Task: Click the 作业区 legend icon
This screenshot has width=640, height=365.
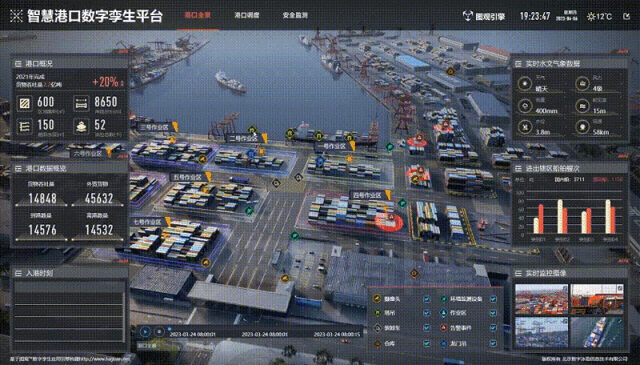Action: 444,313
